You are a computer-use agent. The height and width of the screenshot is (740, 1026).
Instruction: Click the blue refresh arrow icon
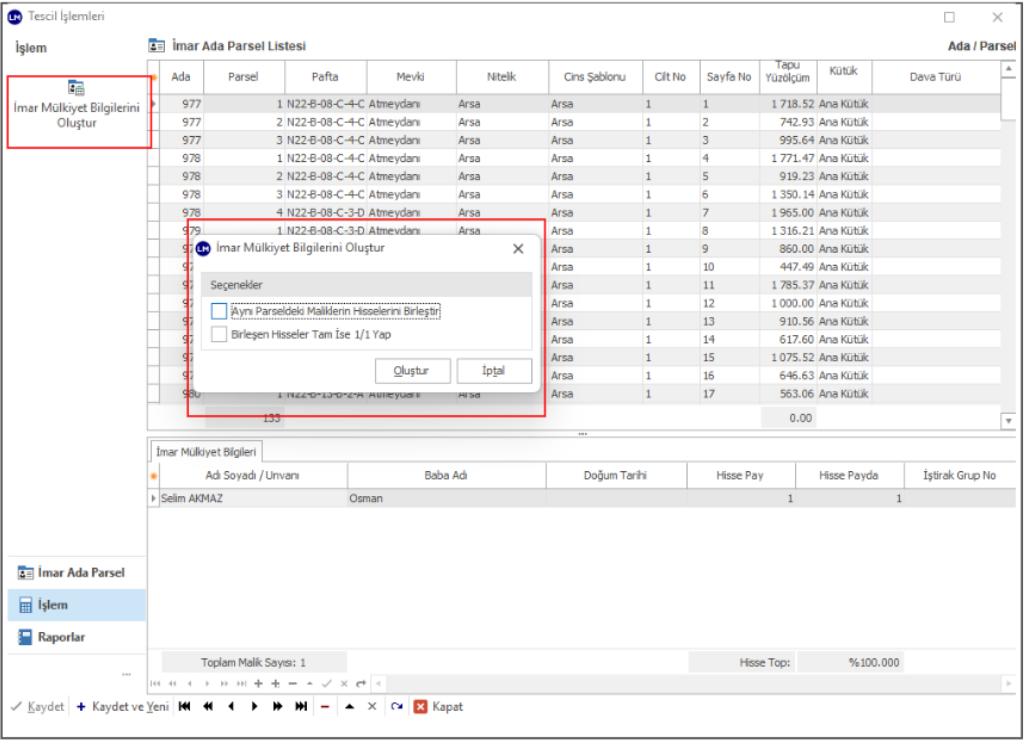pos(397,707)
